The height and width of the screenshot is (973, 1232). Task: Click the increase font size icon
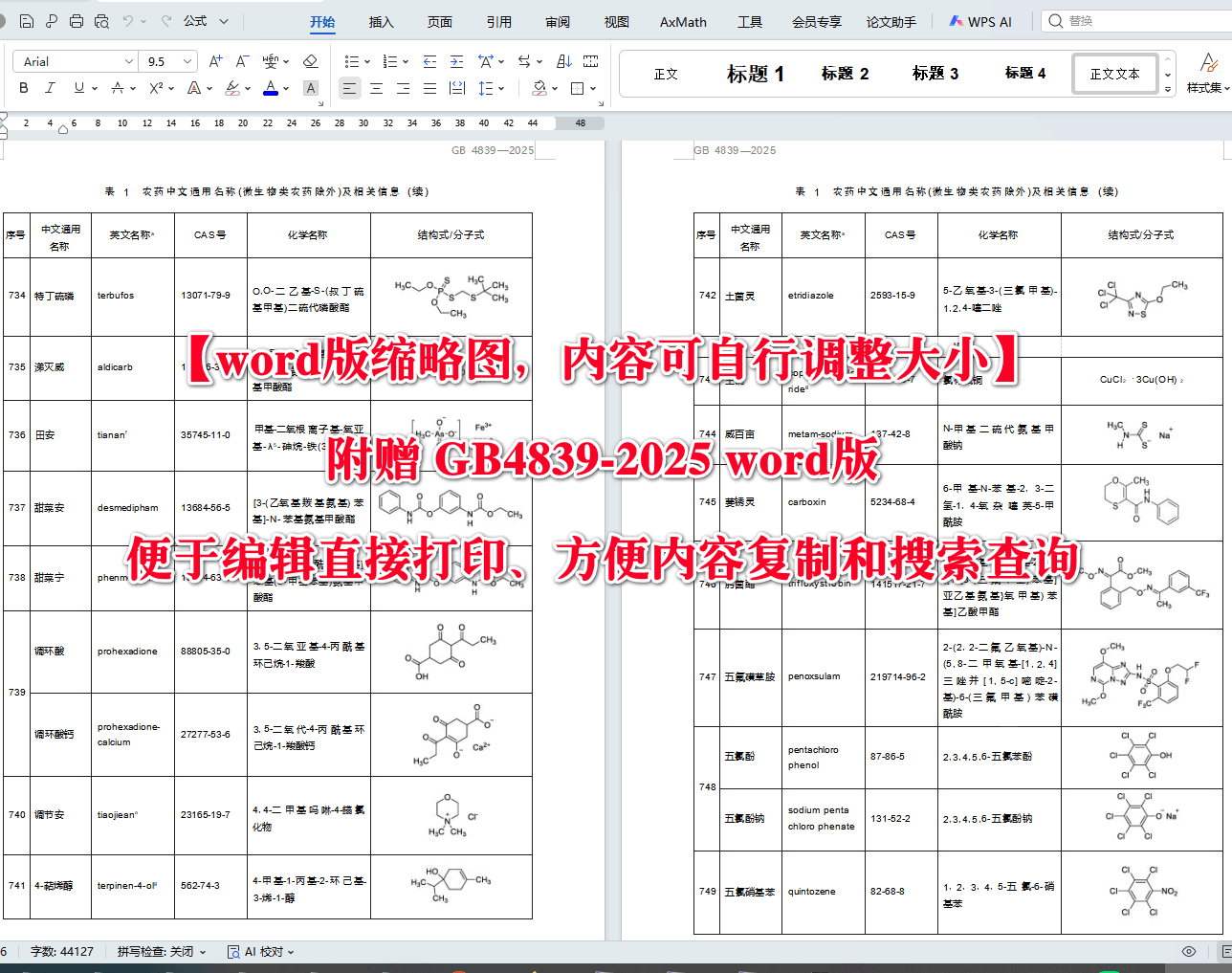pos(214,62)
